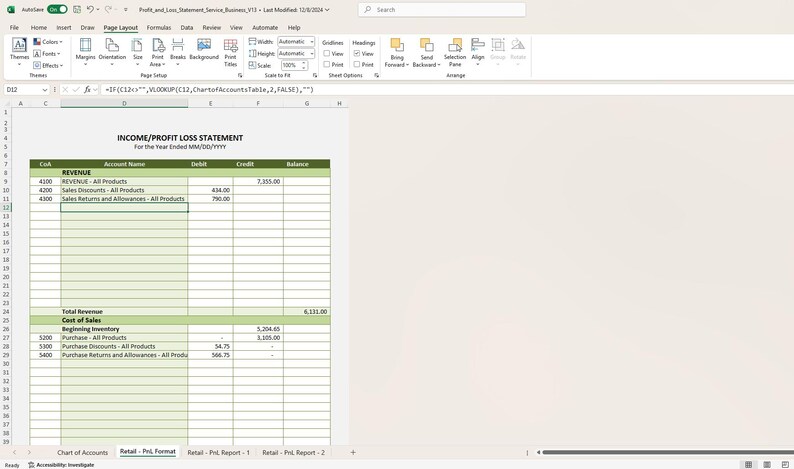Click the Name Box showing D12
Viewport: 794px width, 469px height.
22,90
